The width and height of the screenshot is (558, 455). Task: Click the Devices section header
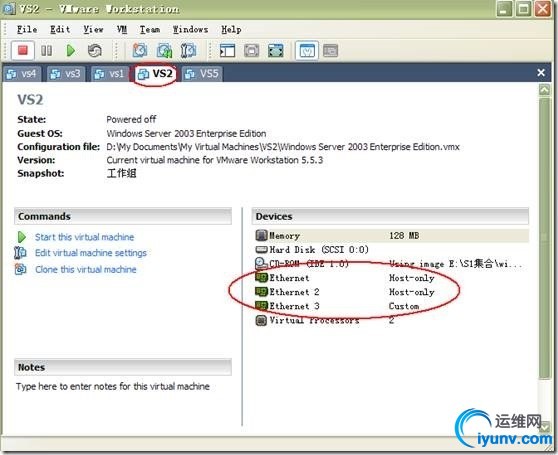390,216
